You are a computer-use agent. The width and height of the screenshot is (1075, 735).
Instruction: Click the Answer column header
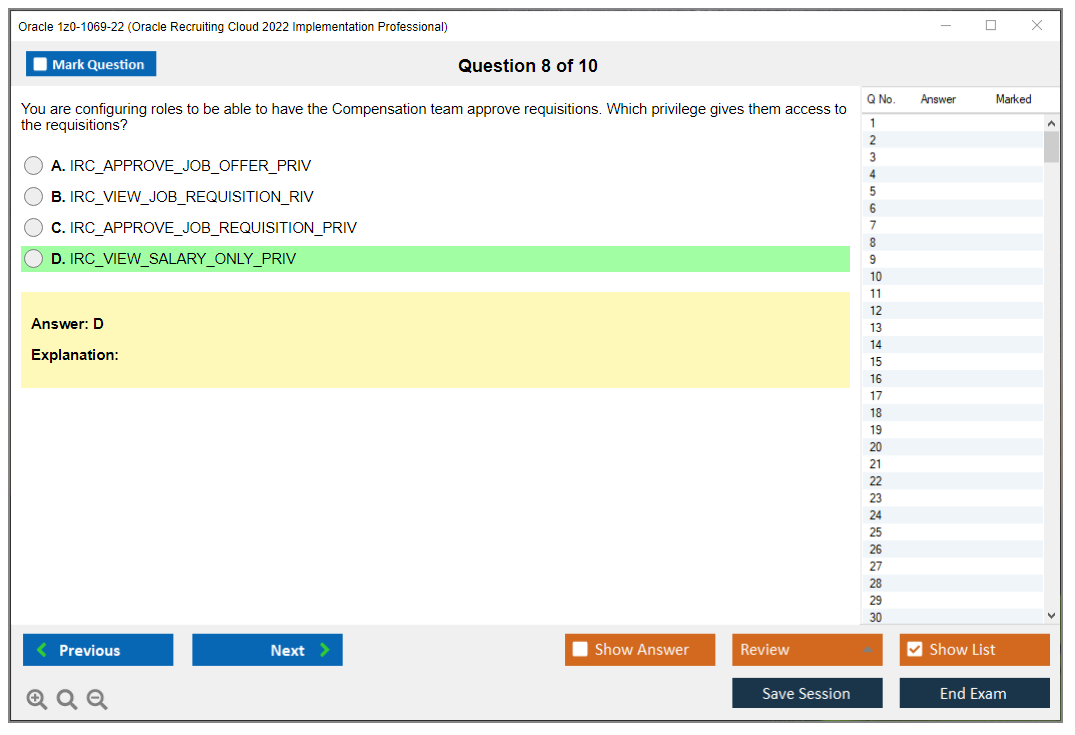tap(937, 99)
